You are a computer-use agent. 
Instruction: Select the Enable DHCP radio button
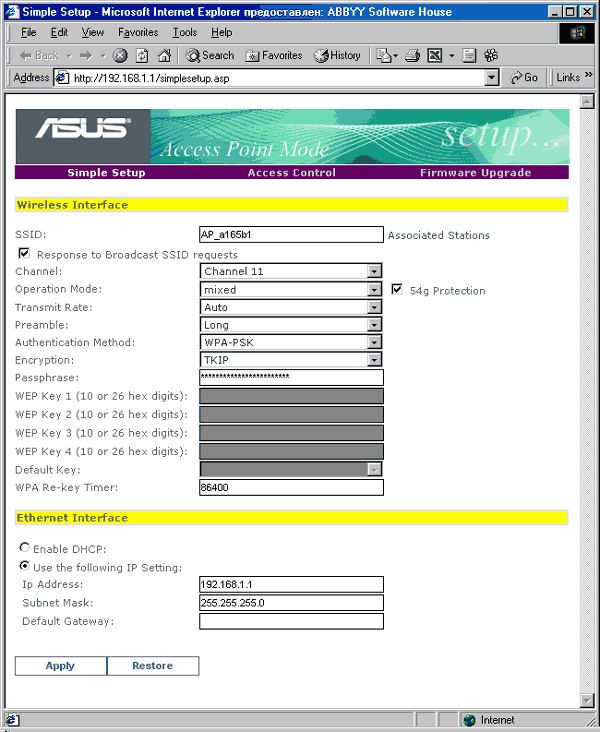pyautogui.click(x=24, y=547)
